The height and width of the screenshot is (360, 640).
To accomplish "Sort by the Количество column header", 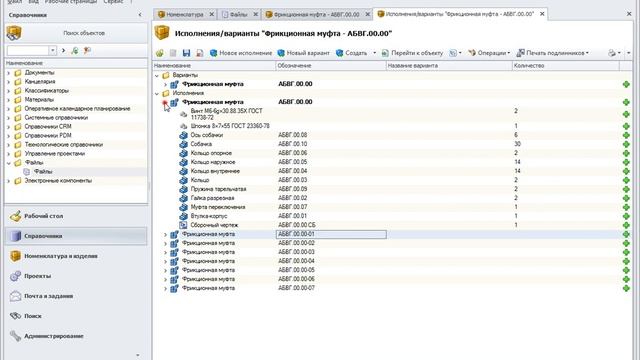I will click(x=566, y=65).
